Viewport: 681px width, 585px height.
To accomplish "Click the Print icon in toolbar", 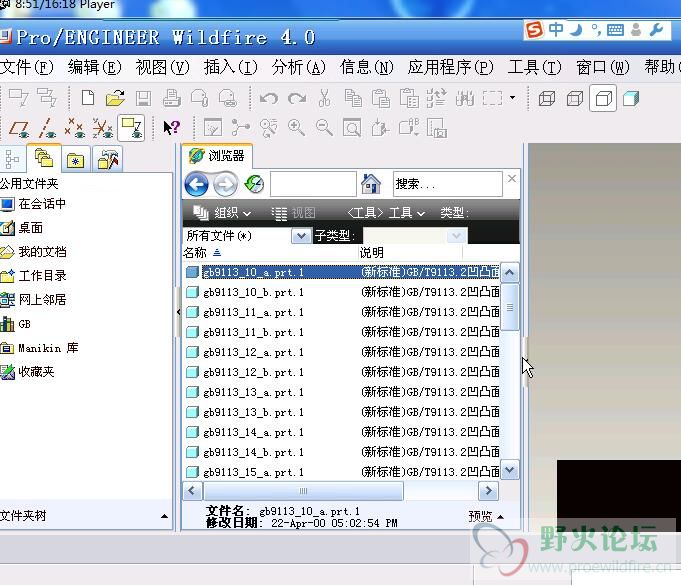I will [x=172, y=98].
